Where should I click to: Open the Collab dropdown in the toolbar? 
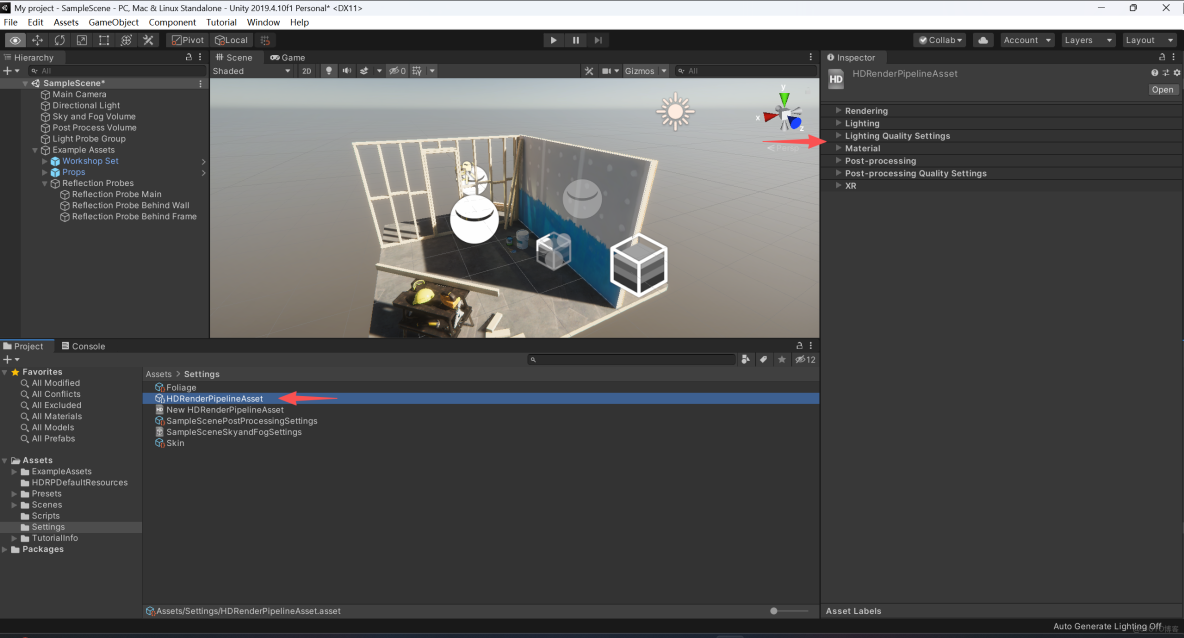[x=938, y=40]
